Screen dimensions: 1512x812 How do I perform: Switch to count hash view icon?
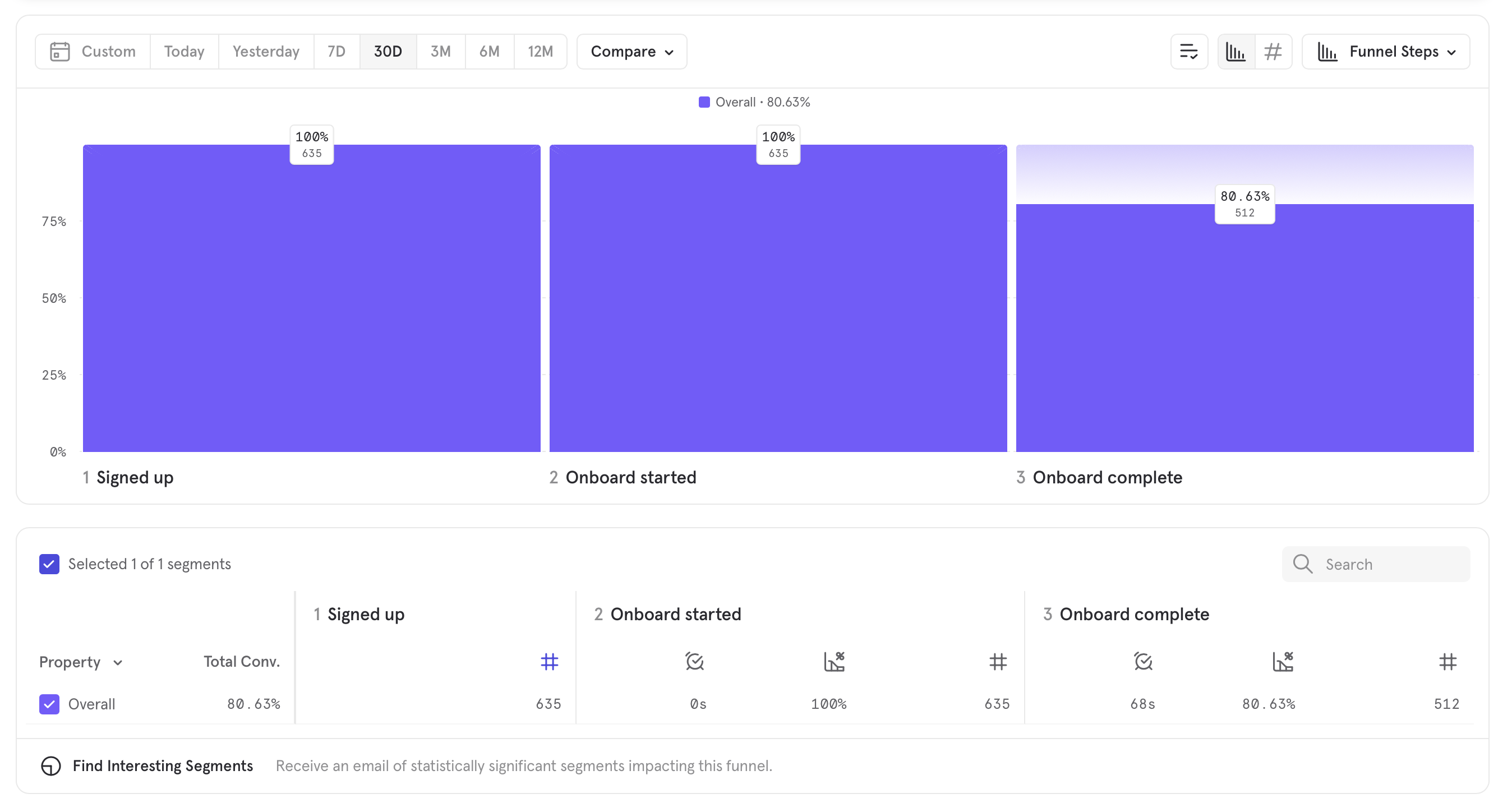(x=1273, y=52)
